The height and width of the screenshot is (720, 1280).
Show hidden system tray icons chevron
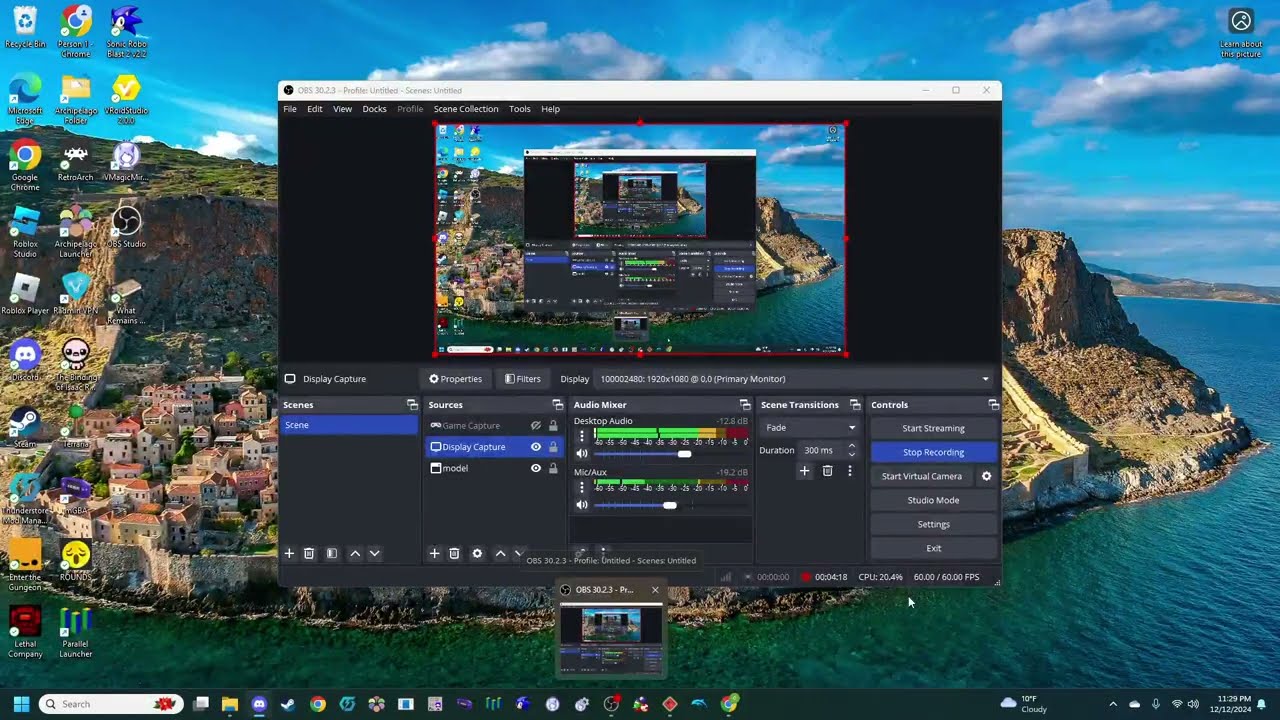tap(1113, 704)
